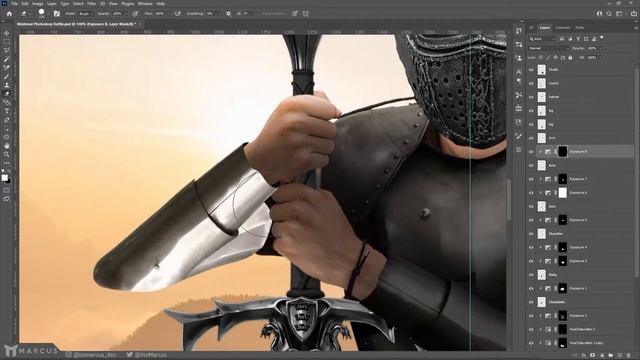
Task: Toggle Quick Mask mode icon in toolbox
Action: [x=7, y=190]
